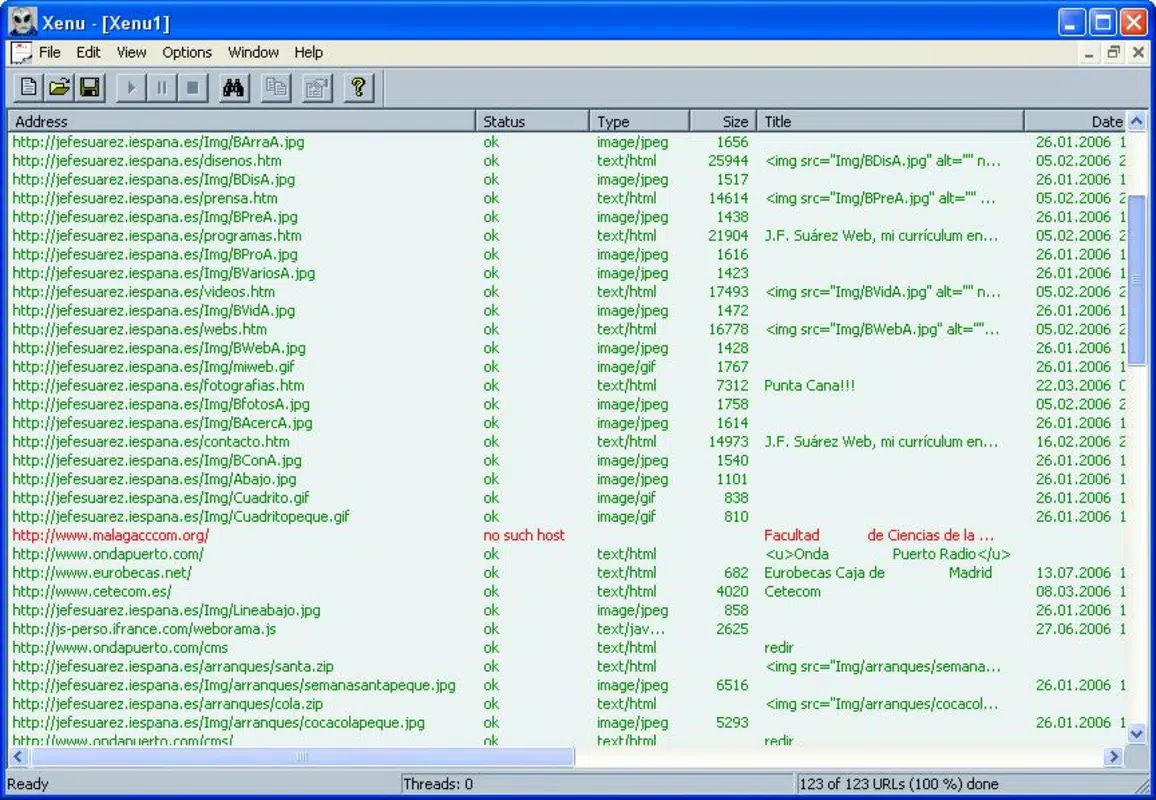Open the Options menu
This screenshot has width=1156, height=800.
pyautogui.click(x=187, y=52)
